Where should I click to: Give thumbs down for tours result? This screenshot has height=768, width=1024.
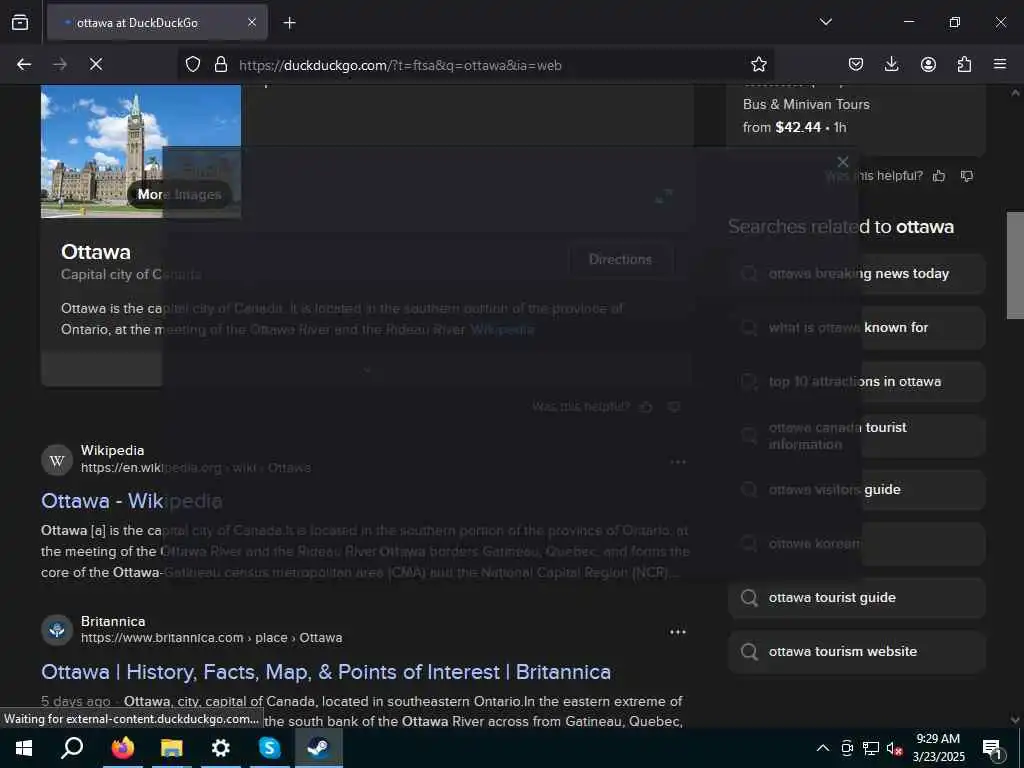coord(967,176)
